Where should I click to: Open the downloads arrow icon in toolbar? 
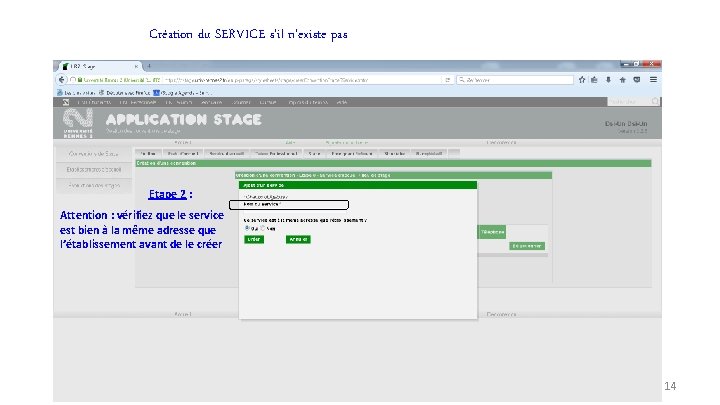tap(608, 80)
